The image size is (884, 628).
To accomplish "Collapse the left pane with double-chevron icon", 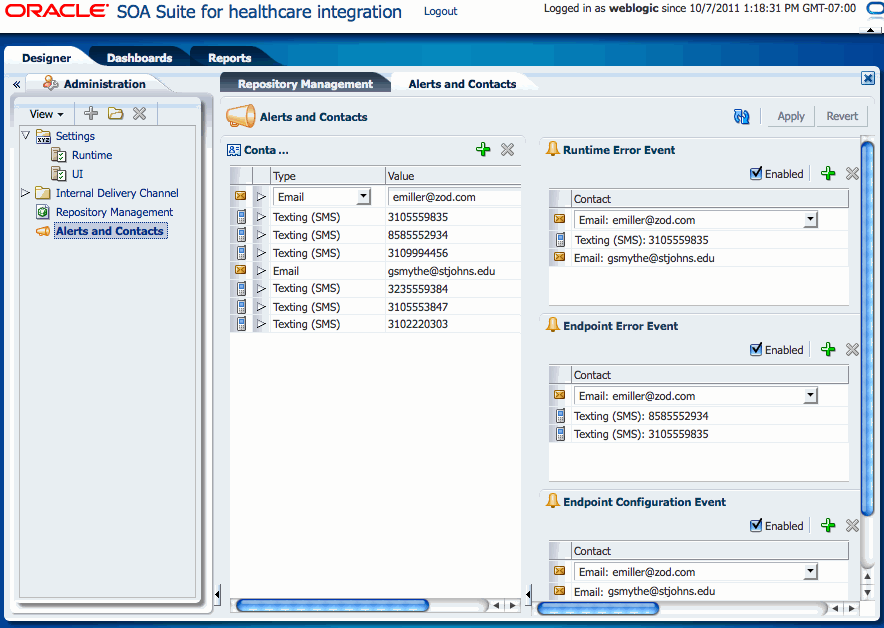I will 16,85.
